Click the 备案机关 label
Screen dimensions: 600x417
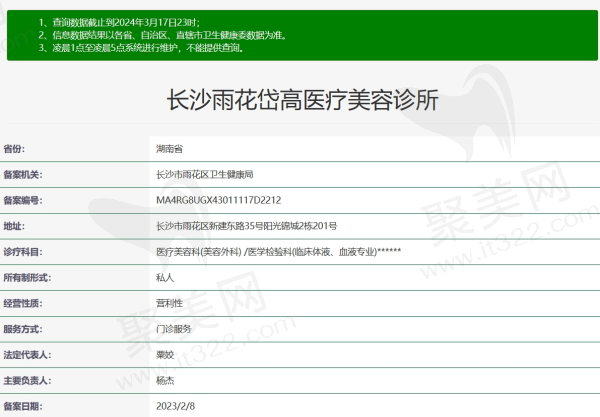pyautogui.click(x=23, y=175)
